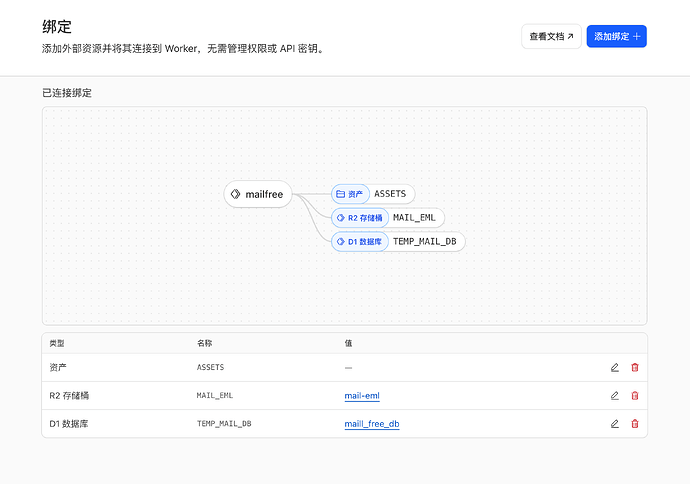Edit the ASSETS binding pencil icon
The height and width of the screenshot is (484, 690).
(x=615, y=367)
